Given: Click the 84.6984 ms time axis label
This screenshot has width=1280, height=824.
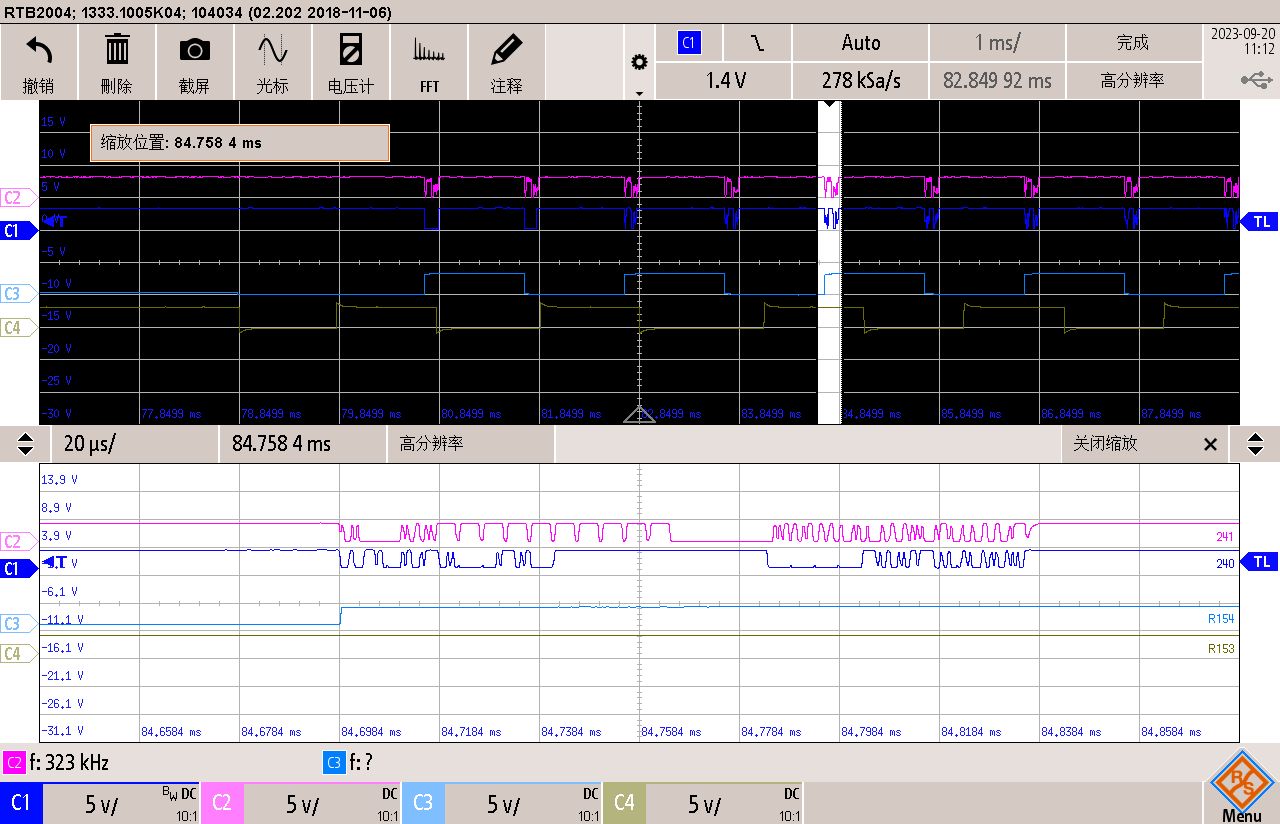Looking at the screenshot, I should 371,732.
